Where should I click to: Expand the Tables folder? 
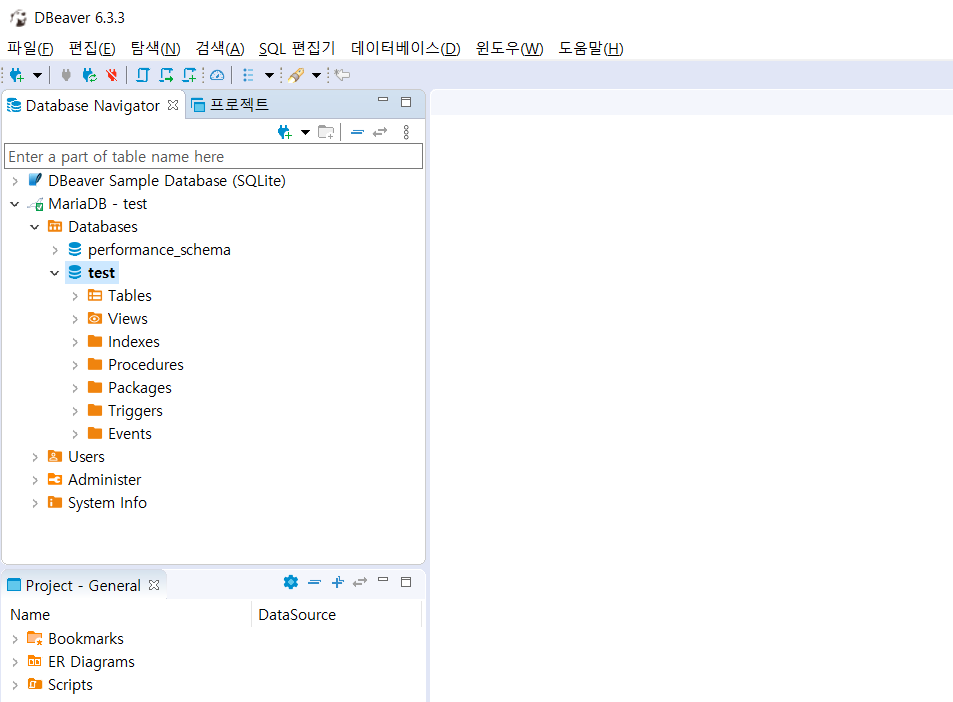75,297
